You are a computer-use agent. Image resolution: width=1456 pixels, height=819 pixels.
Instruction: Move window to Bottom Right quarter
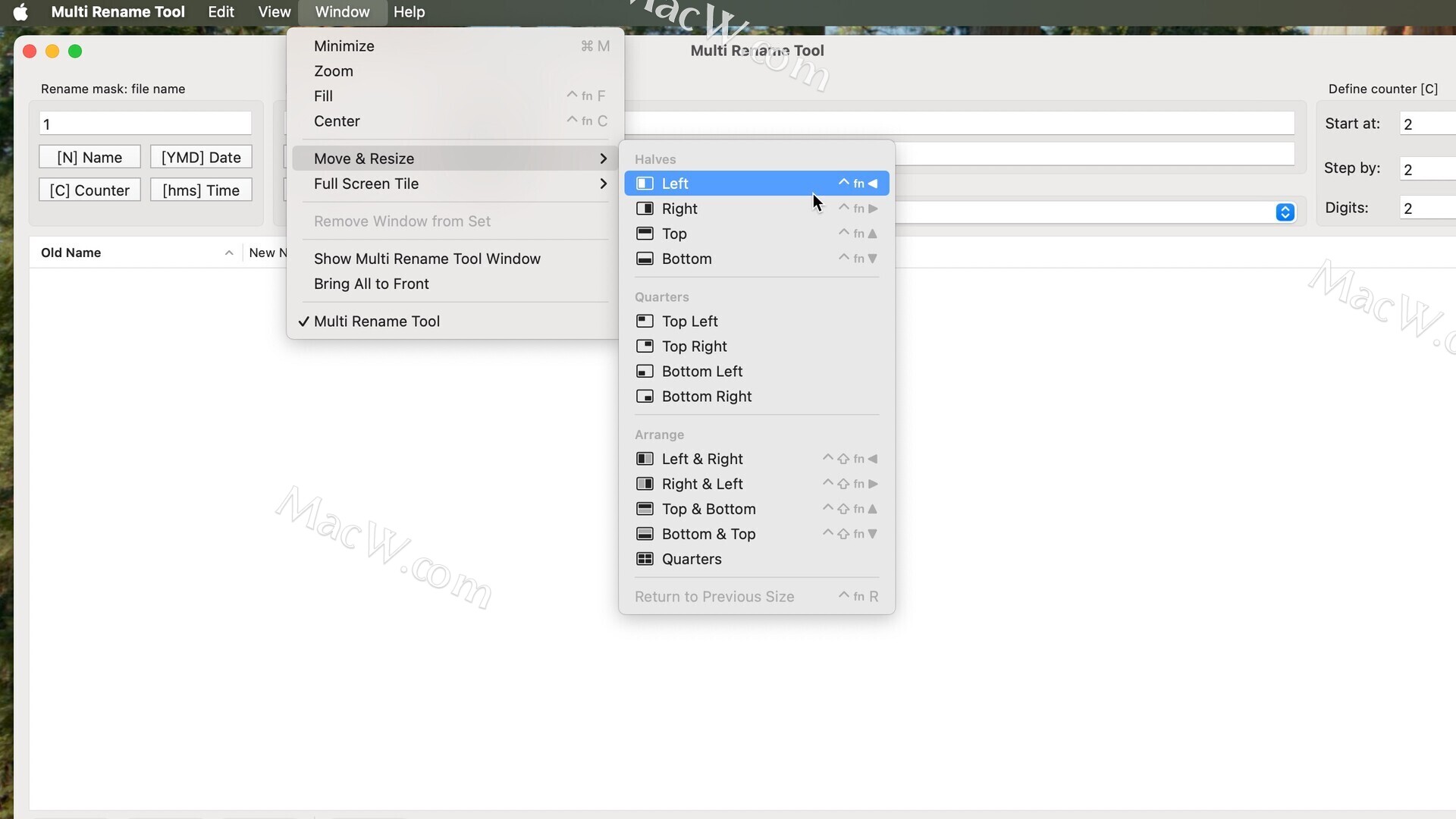pyautogui.click(x=757, y=396)
